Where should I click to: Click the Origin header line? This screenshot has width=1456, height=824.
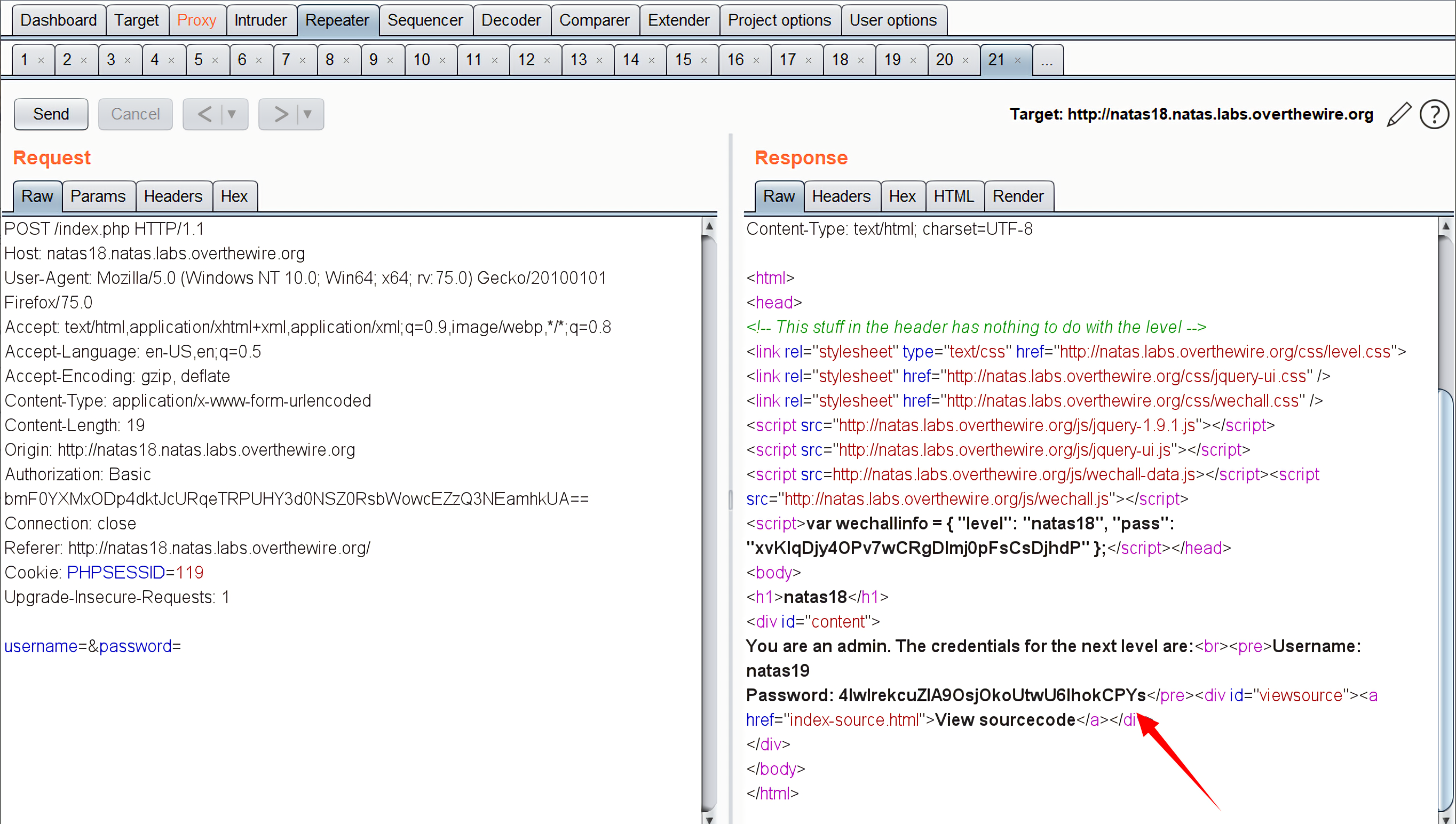pyautogui.click(x=180, y=450)
